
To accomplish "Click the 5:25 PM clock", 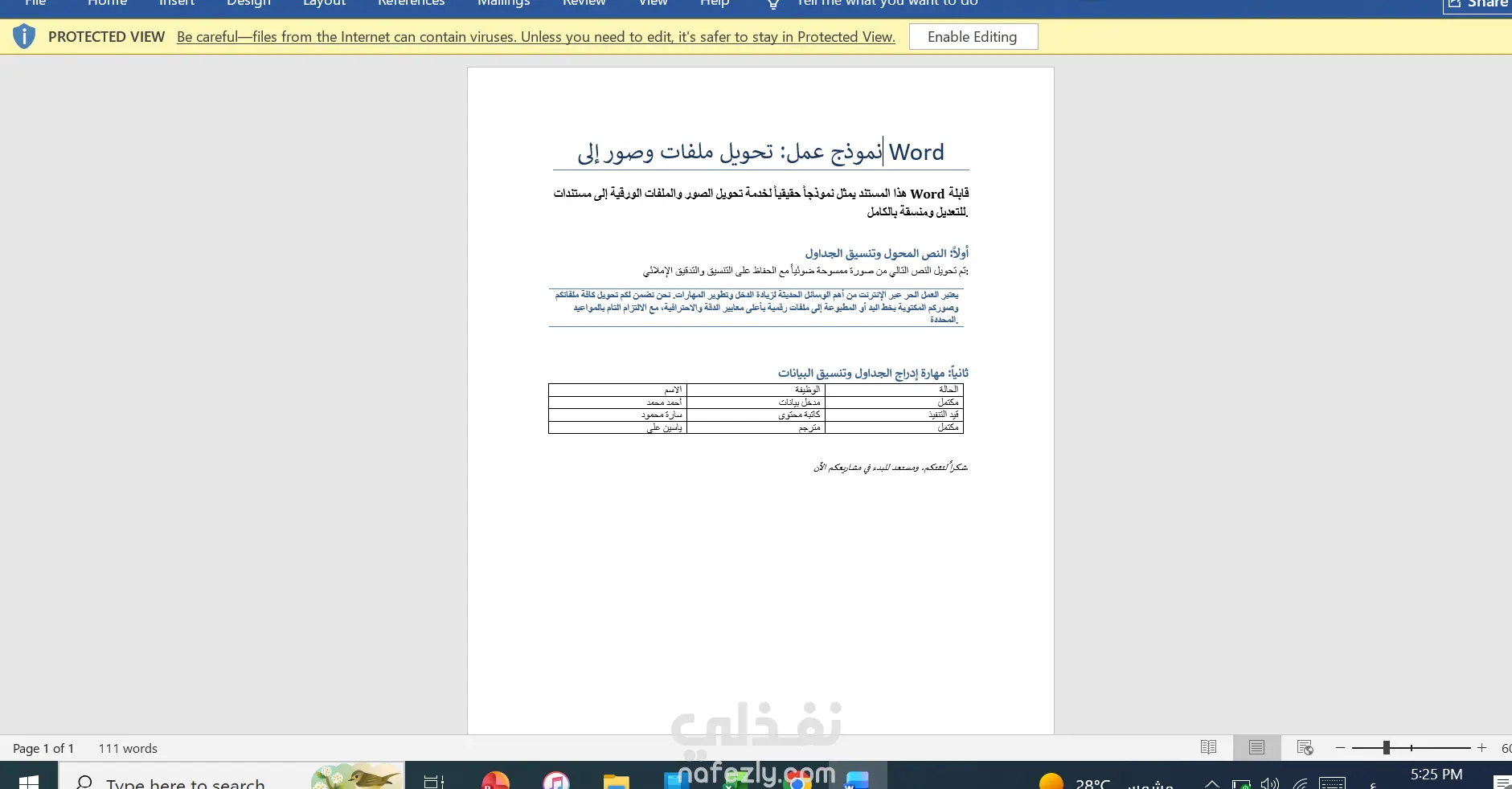I will 1436,775.
